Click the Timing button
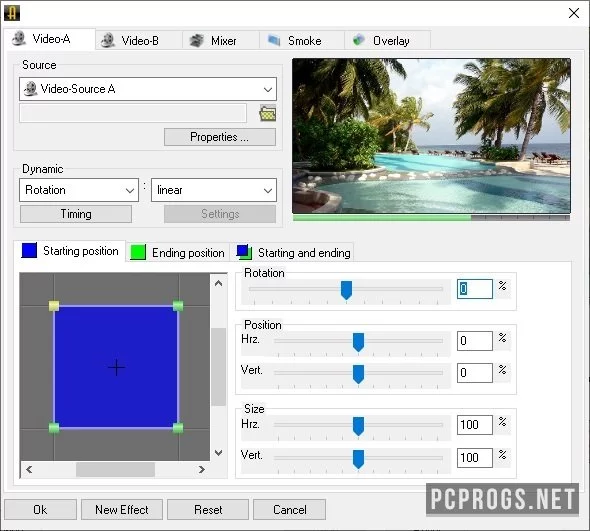This screenshot has height=531, width=590. [x=76, y=214]
